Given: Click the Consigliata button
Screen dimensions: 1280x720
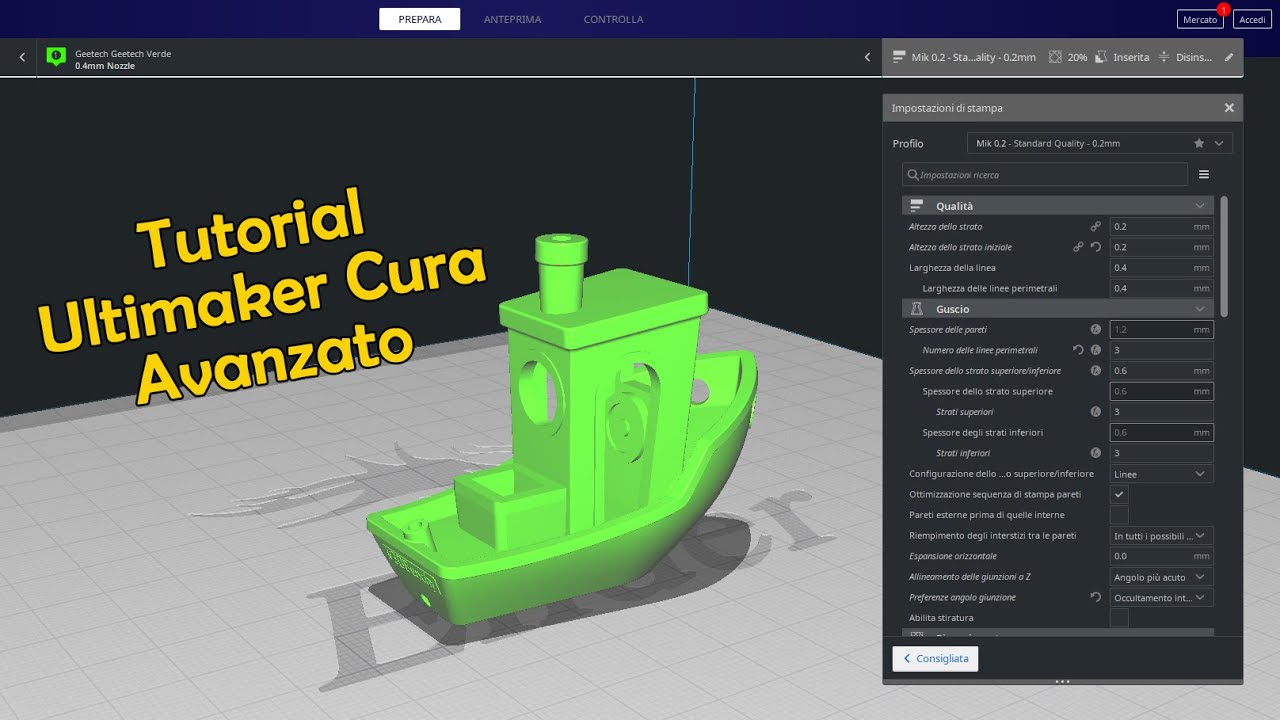Looking at the screenshot, I should 935,658.
